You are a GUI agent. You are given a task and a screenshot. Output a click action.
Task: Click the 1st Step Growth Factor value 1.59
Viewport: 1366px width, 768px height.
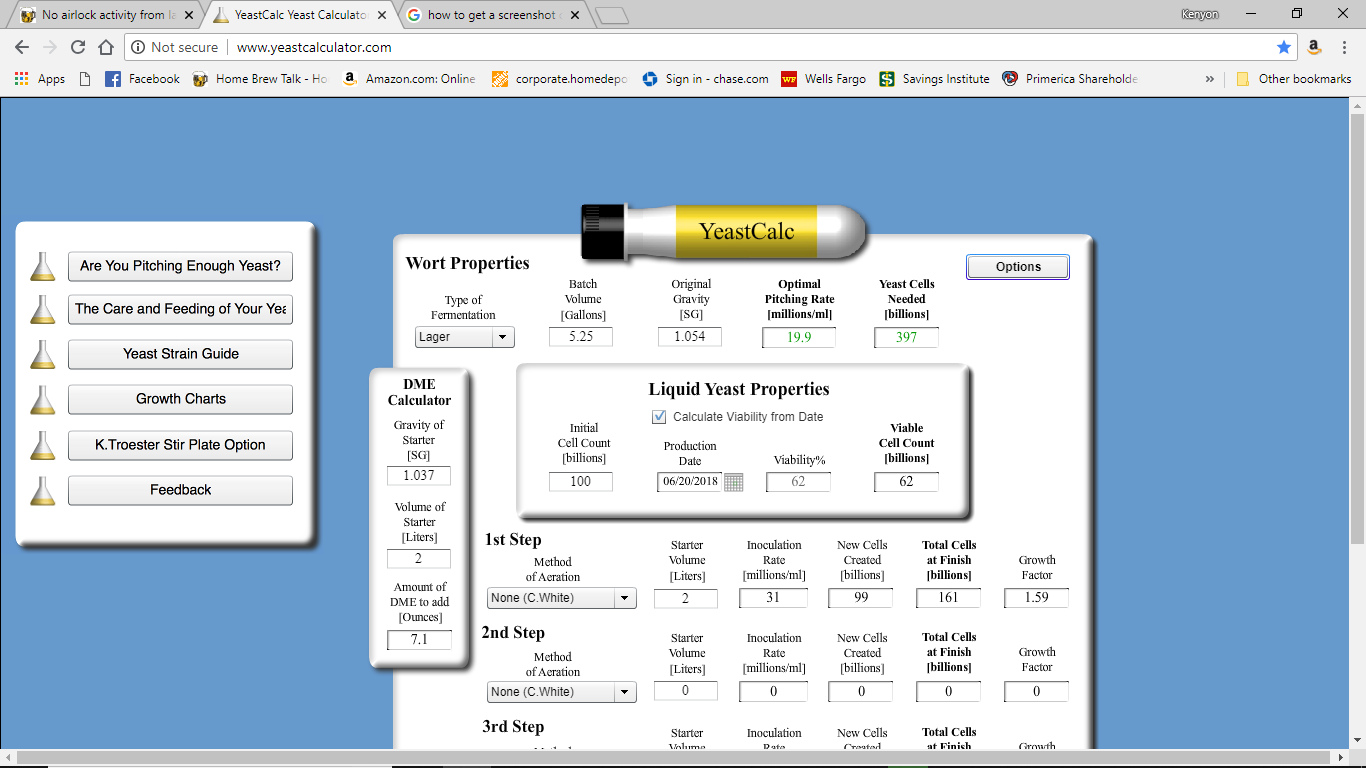(1037, 598)
